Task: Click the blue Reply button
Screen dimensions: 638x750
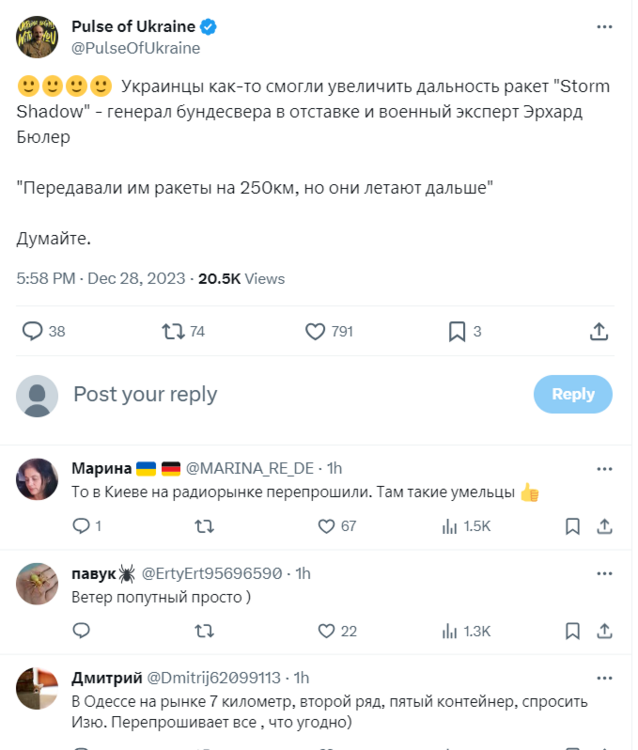Action: 573,394
